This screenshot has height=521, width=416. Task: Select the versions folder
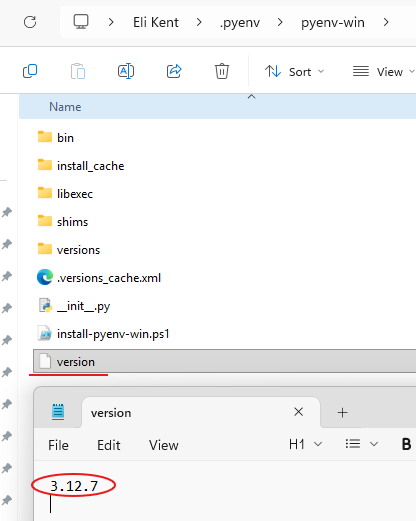(78, 250)
